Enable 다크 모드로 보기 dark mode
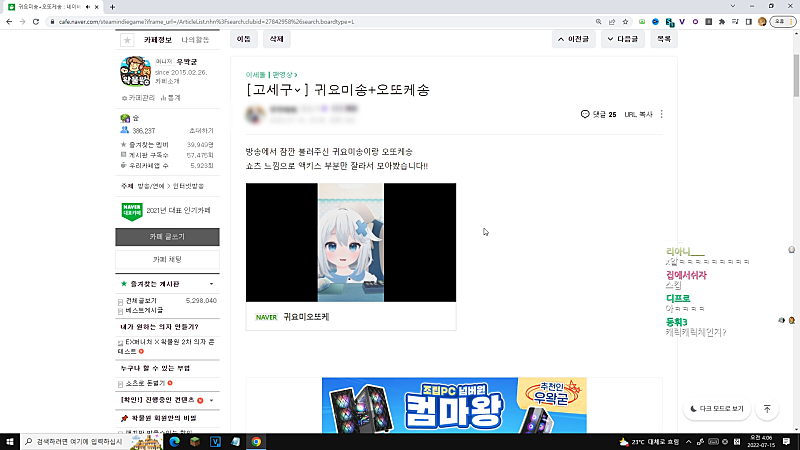The height and width of the screenshot is (450, 800). tap(717, 409)
